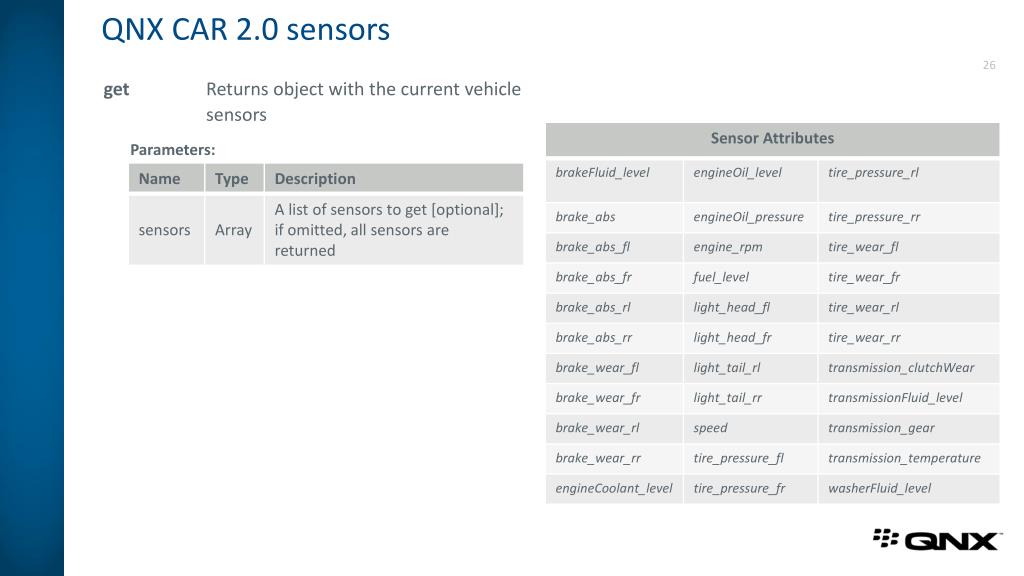The height and width of the screenshot is (576, 1024).
Task: Select the sensors parameter name cell
Action: coord(167,230)
